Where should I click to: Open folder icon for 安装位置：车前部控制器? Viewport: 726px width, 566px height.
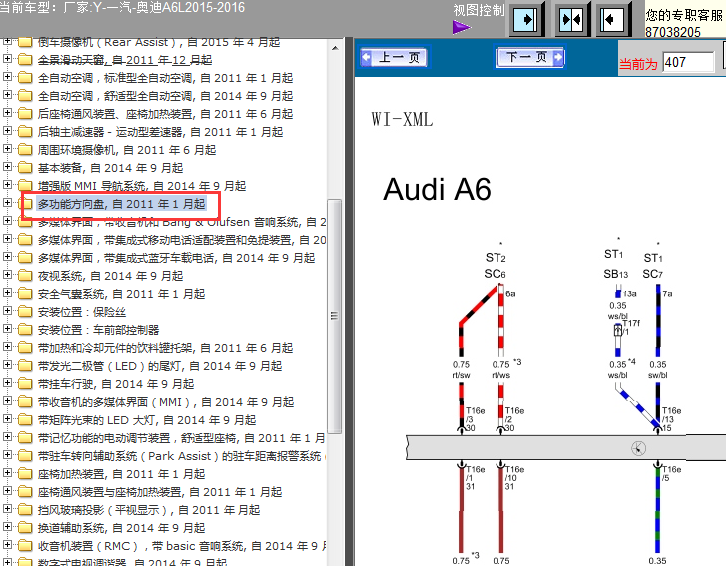pyautogui.click(x=25, y=330)
